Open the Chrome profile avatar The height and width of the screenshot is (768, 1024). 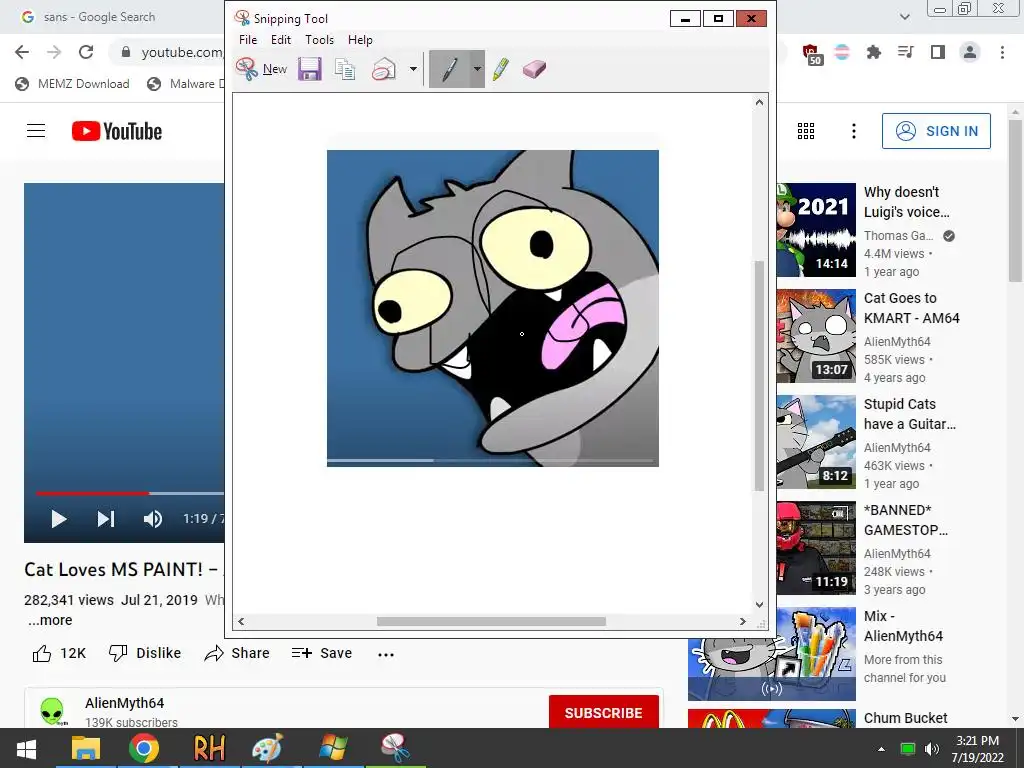[970, 52]
